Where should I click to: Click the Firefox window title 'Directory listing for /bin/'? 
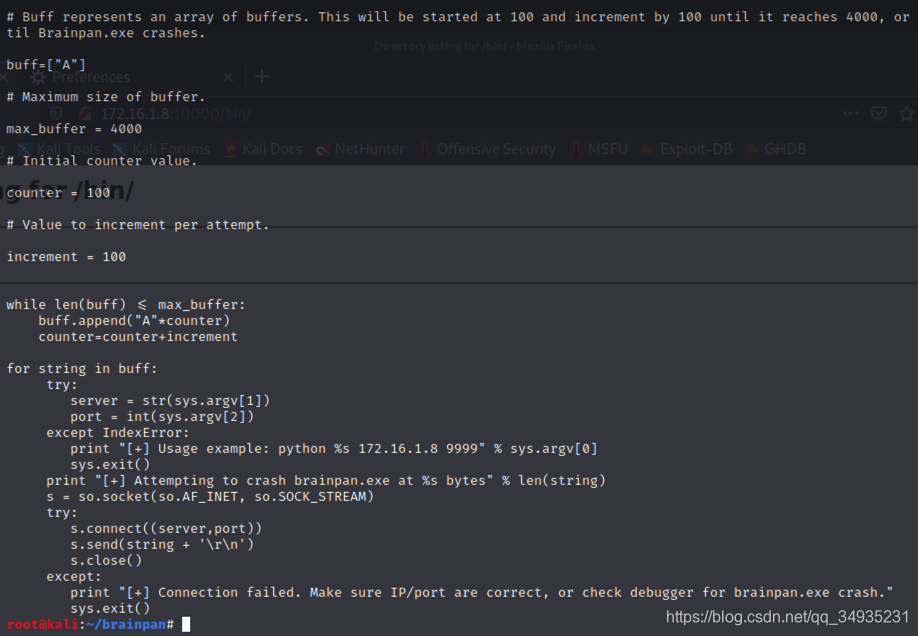click(484, 46)
